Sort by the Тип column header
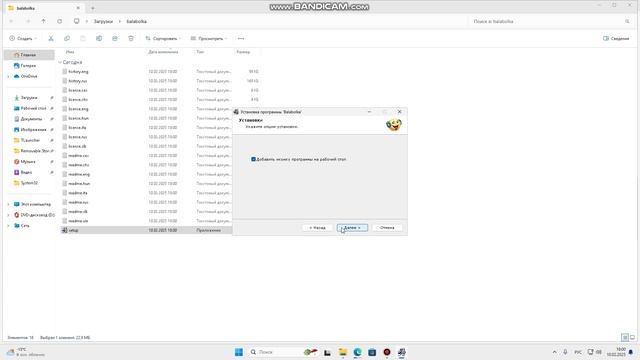 click(x=200, y=52)
